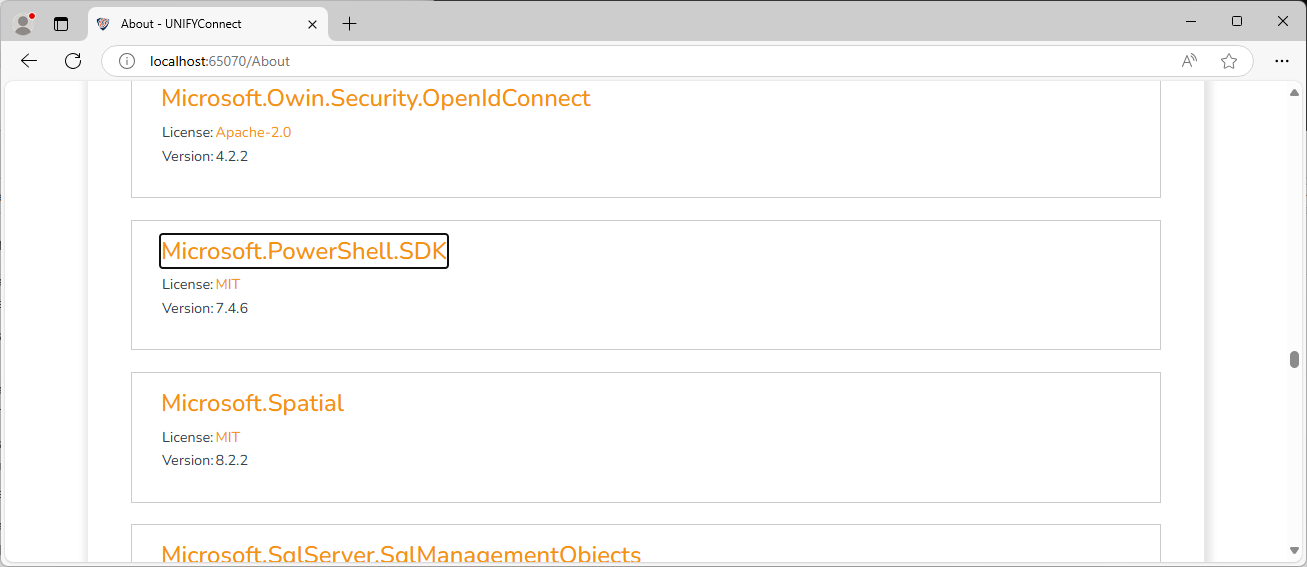Open the browser profile avatar
Image resolution: width=1307 pixels, height=567 pixels.
click(x=24, y=23)
